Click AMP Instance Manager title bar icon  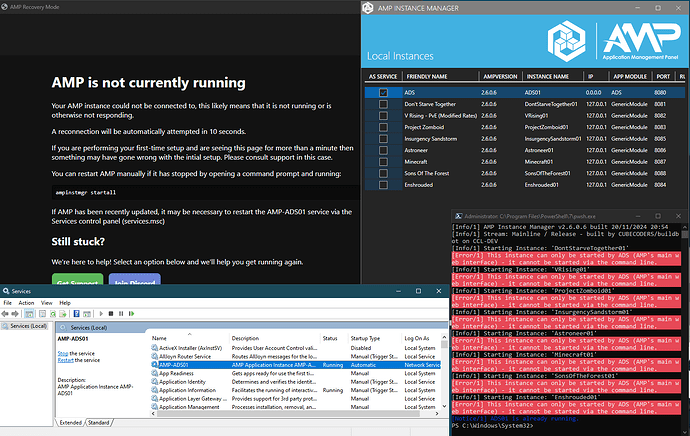[368, 8]
